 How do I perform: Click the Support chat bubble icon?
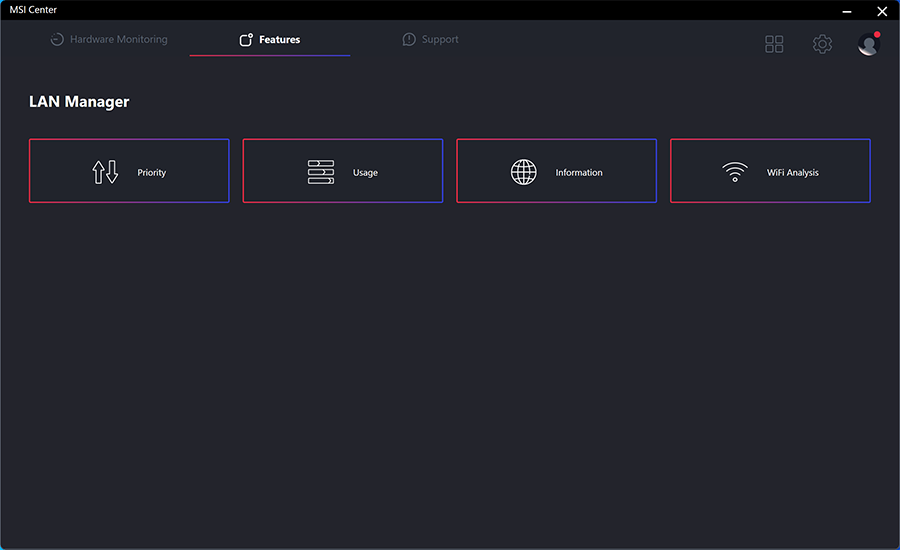tap(409, 39)
